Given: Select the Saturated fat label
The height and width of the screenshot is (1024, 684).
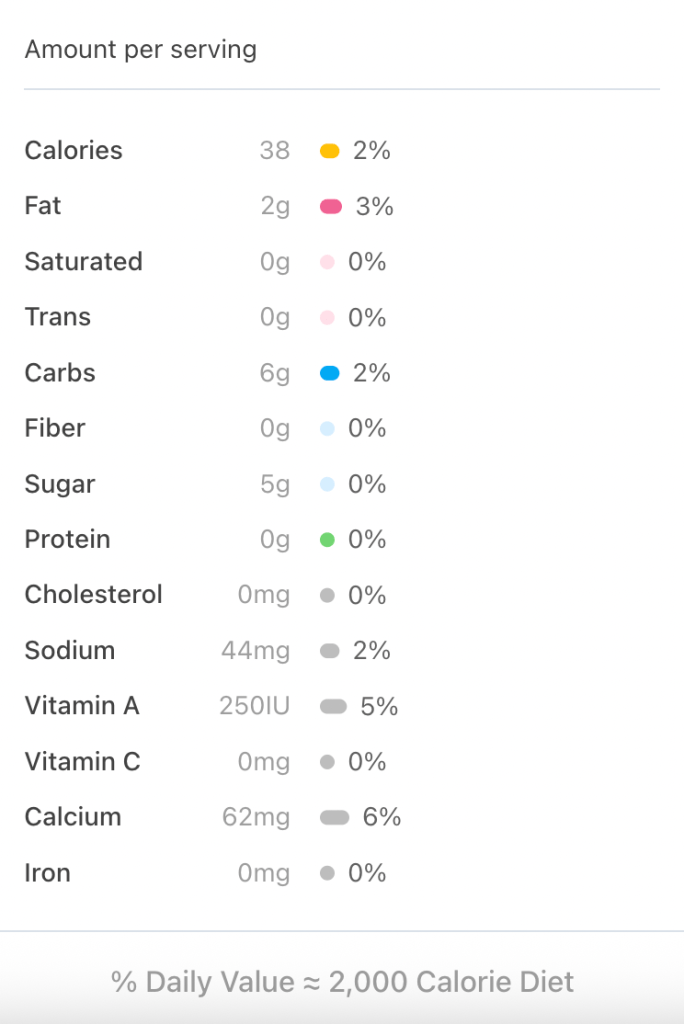Looking at the screenshot, I should click(83, 262).
